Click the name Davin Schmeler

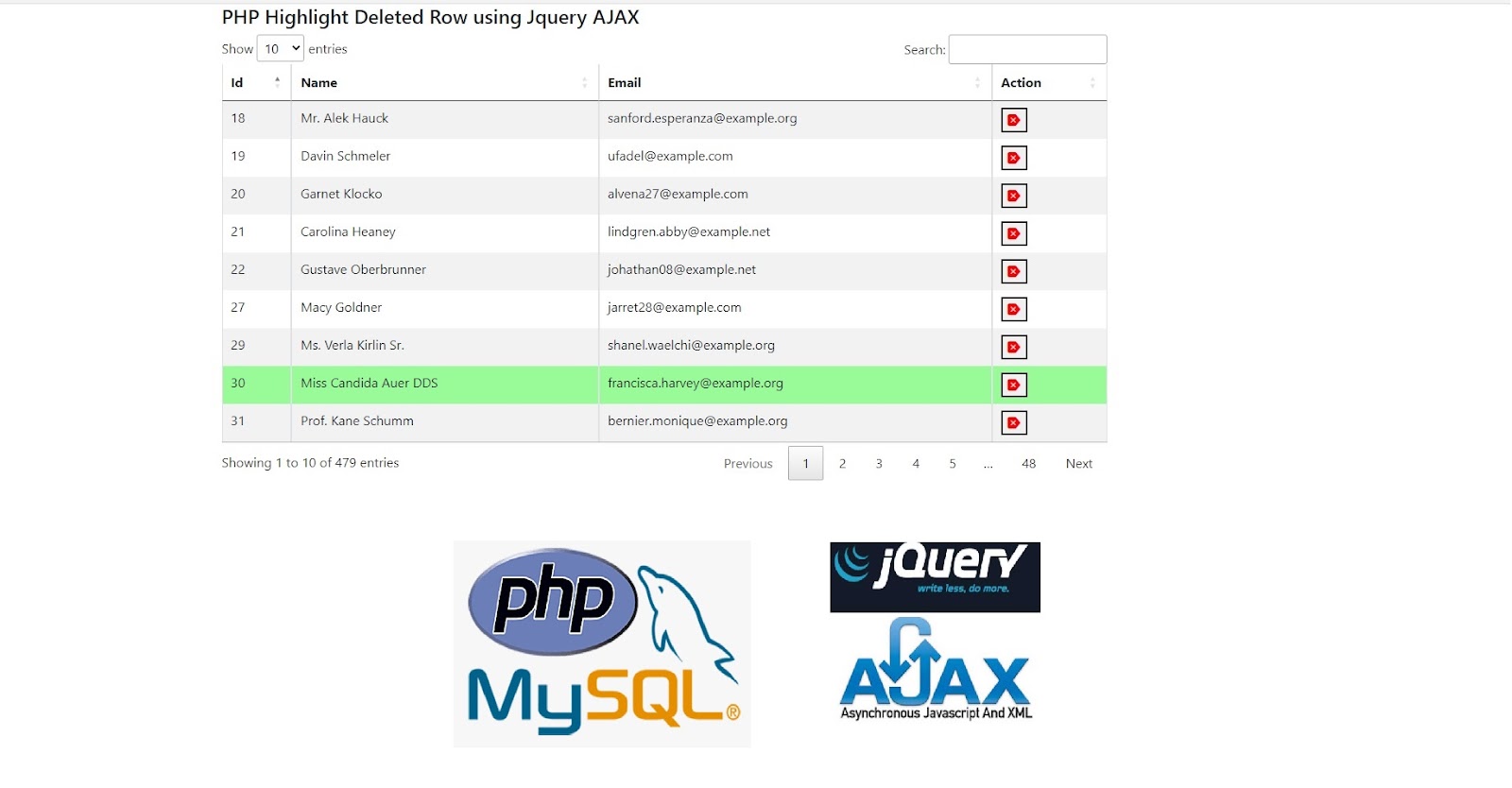point(345,156)
